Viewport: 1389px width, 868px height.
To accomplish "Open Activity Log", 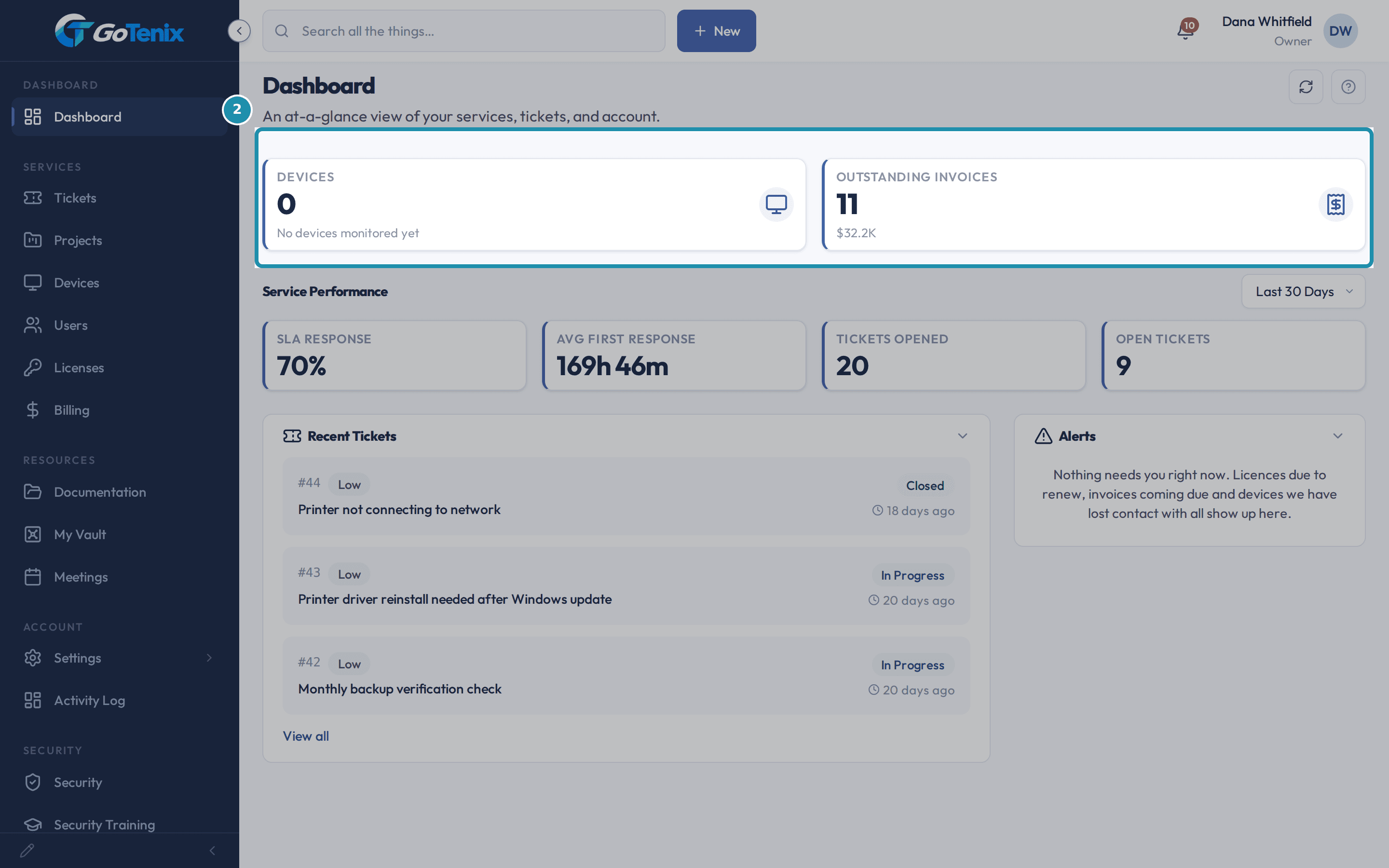I will coord(120,700).
